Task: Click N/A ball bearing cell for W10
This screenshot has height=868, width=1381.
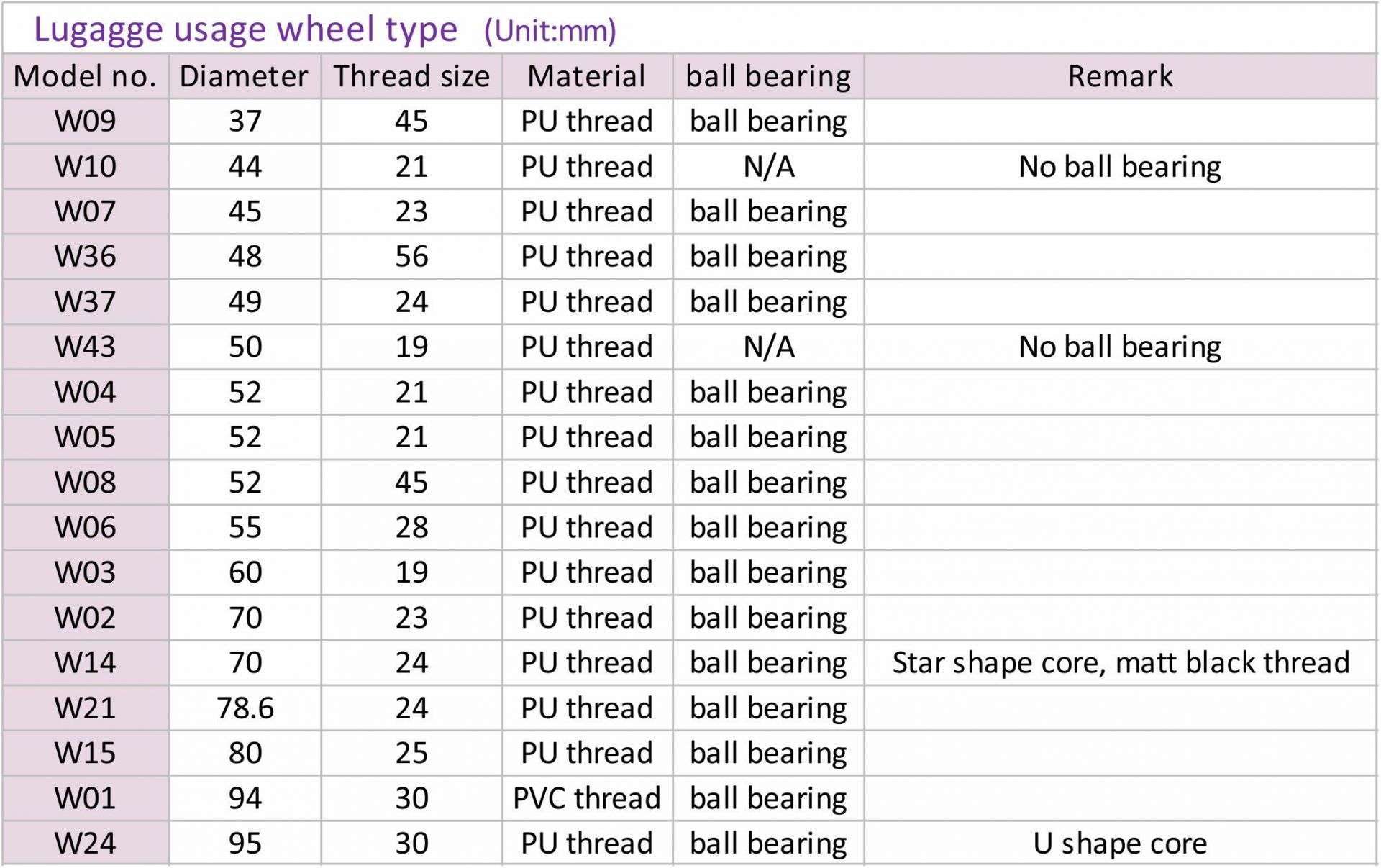Action: coord(768,166)
